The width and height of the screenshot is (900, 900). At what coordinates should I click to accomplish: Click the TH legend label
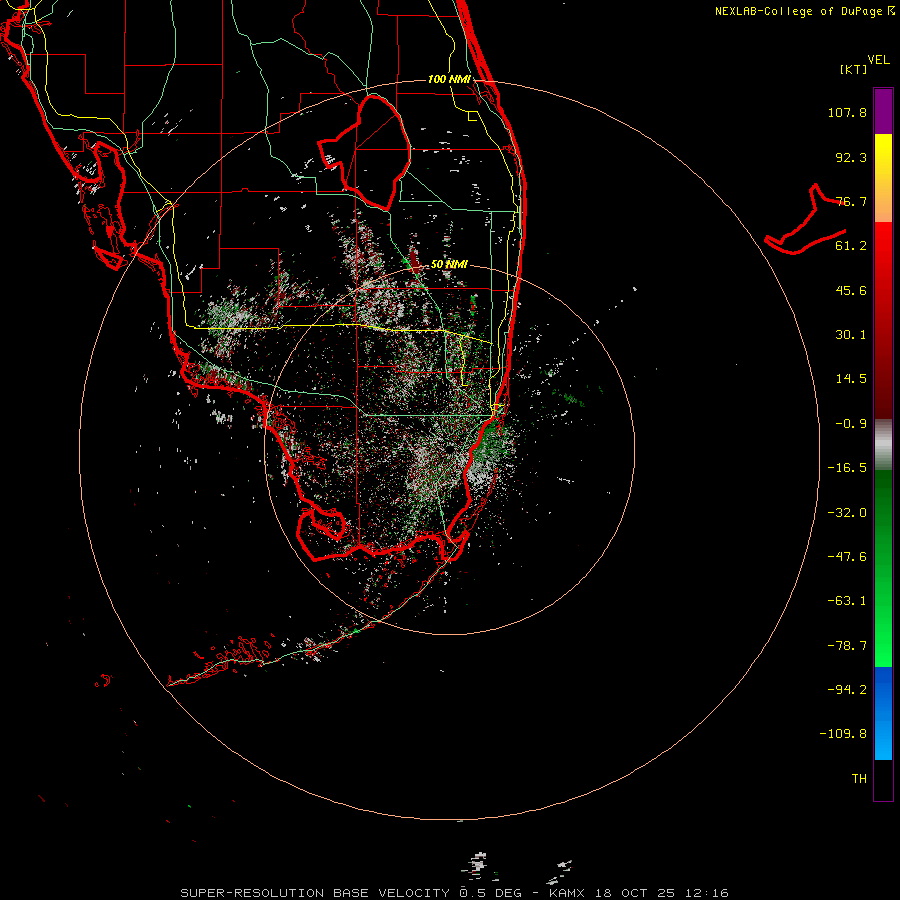point(859,778)
